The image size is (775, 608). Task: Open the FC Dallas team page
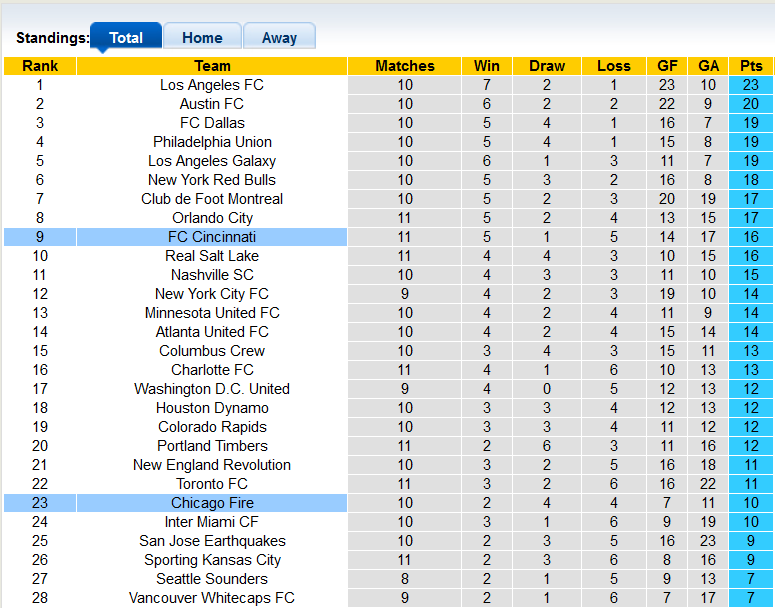(x=212, y=123)
